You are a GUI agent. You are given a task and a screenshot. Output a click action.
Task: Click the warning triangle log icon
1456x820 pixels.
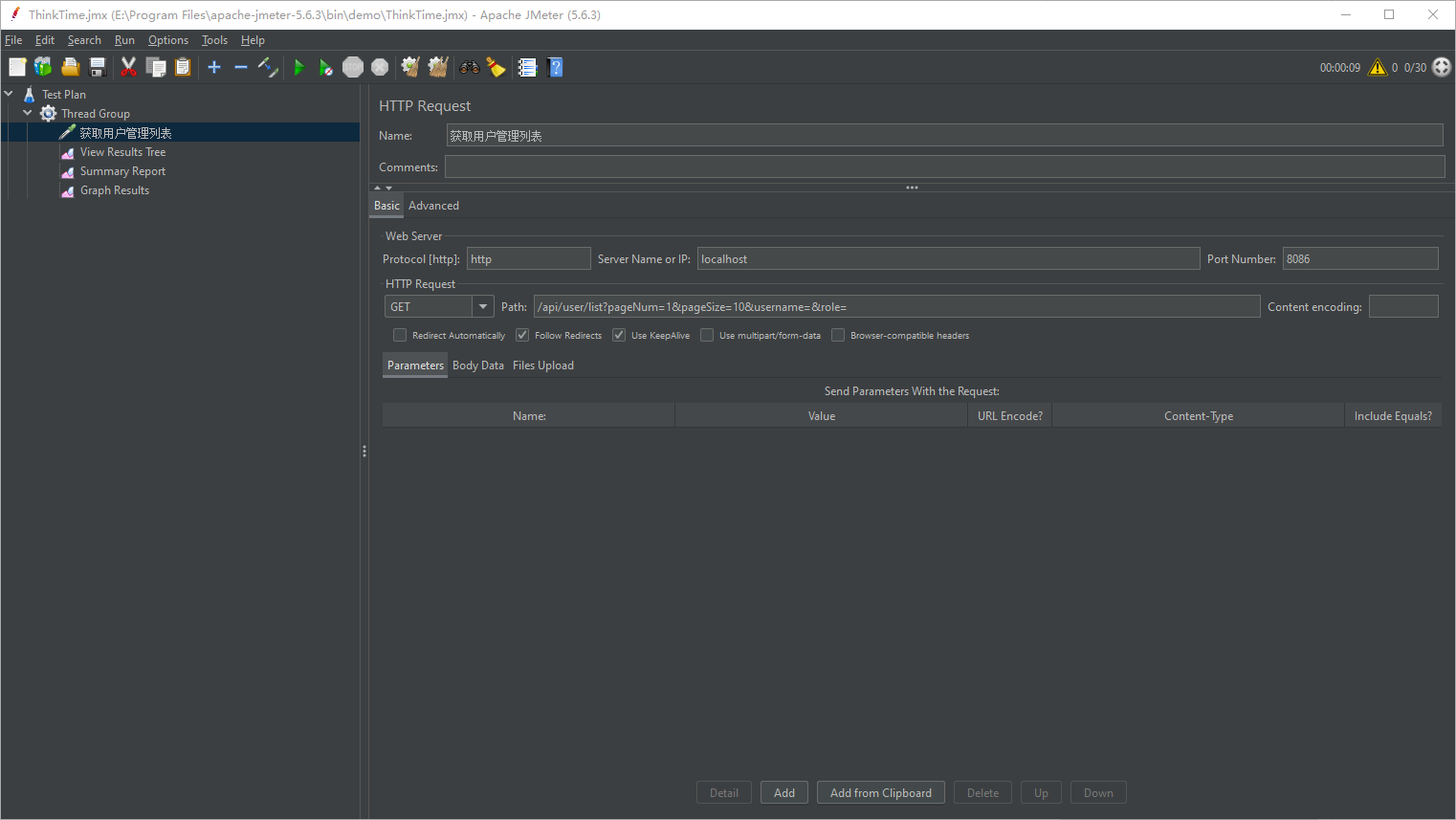coord(1378,67)
